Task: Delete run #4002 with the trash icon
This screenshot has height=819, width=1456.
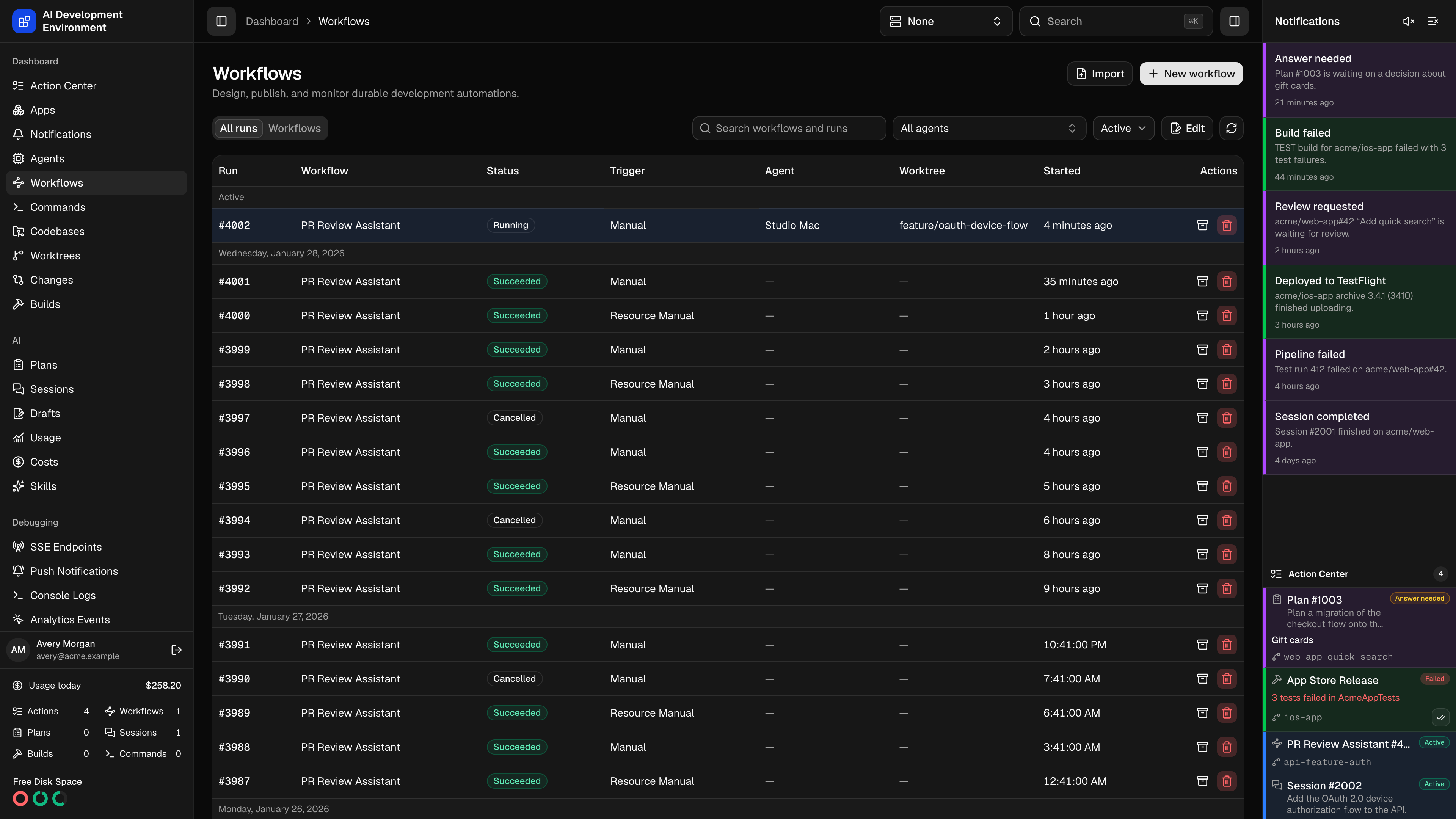Action: pos(1227,226)
